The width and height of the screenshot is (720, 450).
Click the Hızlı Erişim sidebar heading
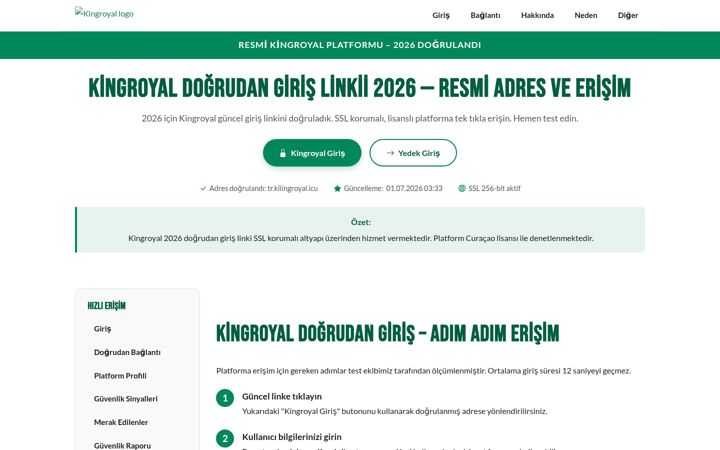107,306
